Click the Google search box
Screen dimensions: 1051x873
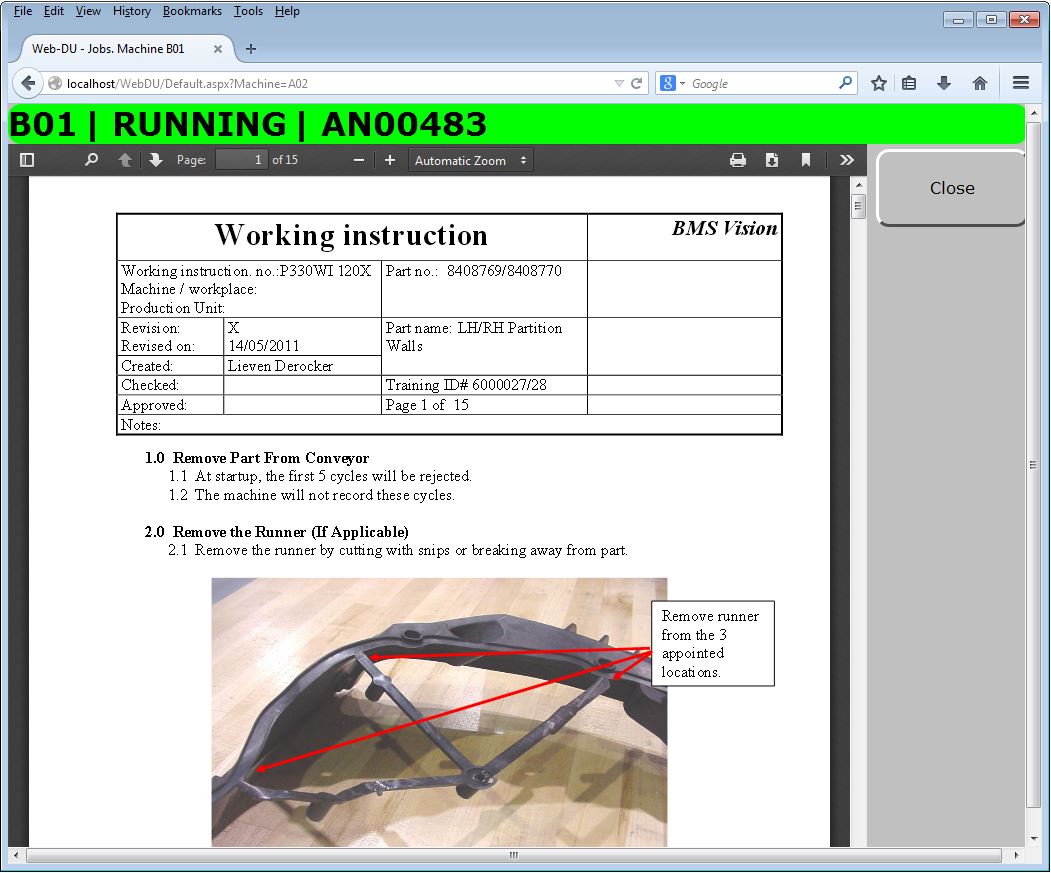762,84
